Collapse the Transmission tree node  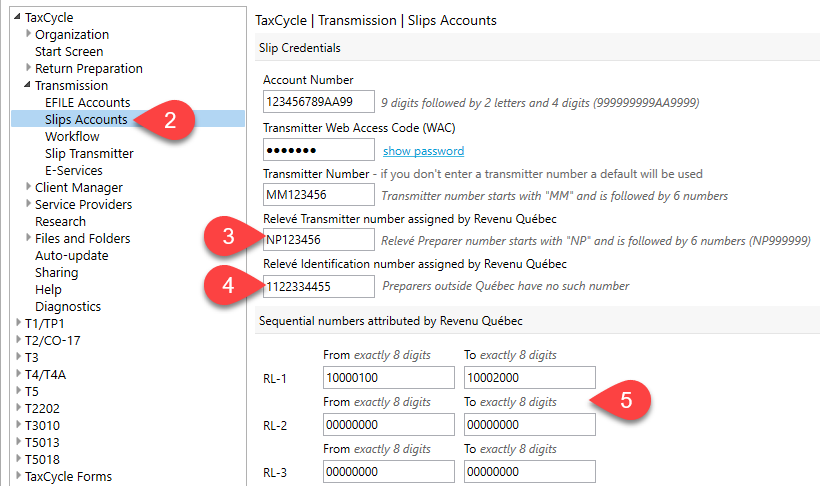click(x=27, y=84)
